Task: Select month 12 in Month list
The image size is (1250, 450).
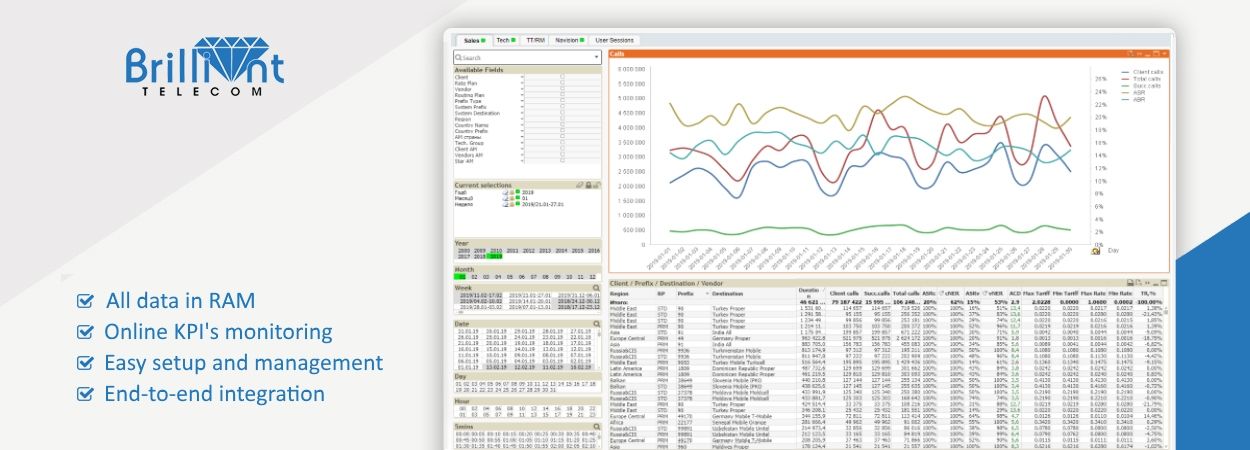Action: (x=592, y=277)
